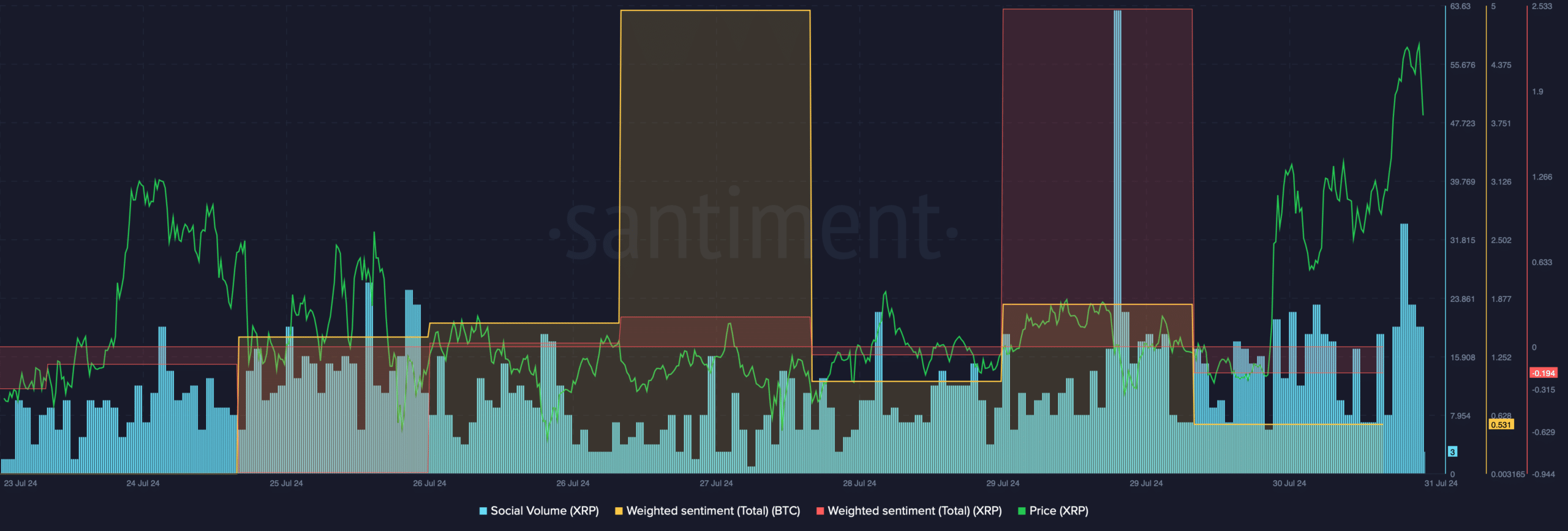Click the 28 Jul 24 date label

[859, 483]
